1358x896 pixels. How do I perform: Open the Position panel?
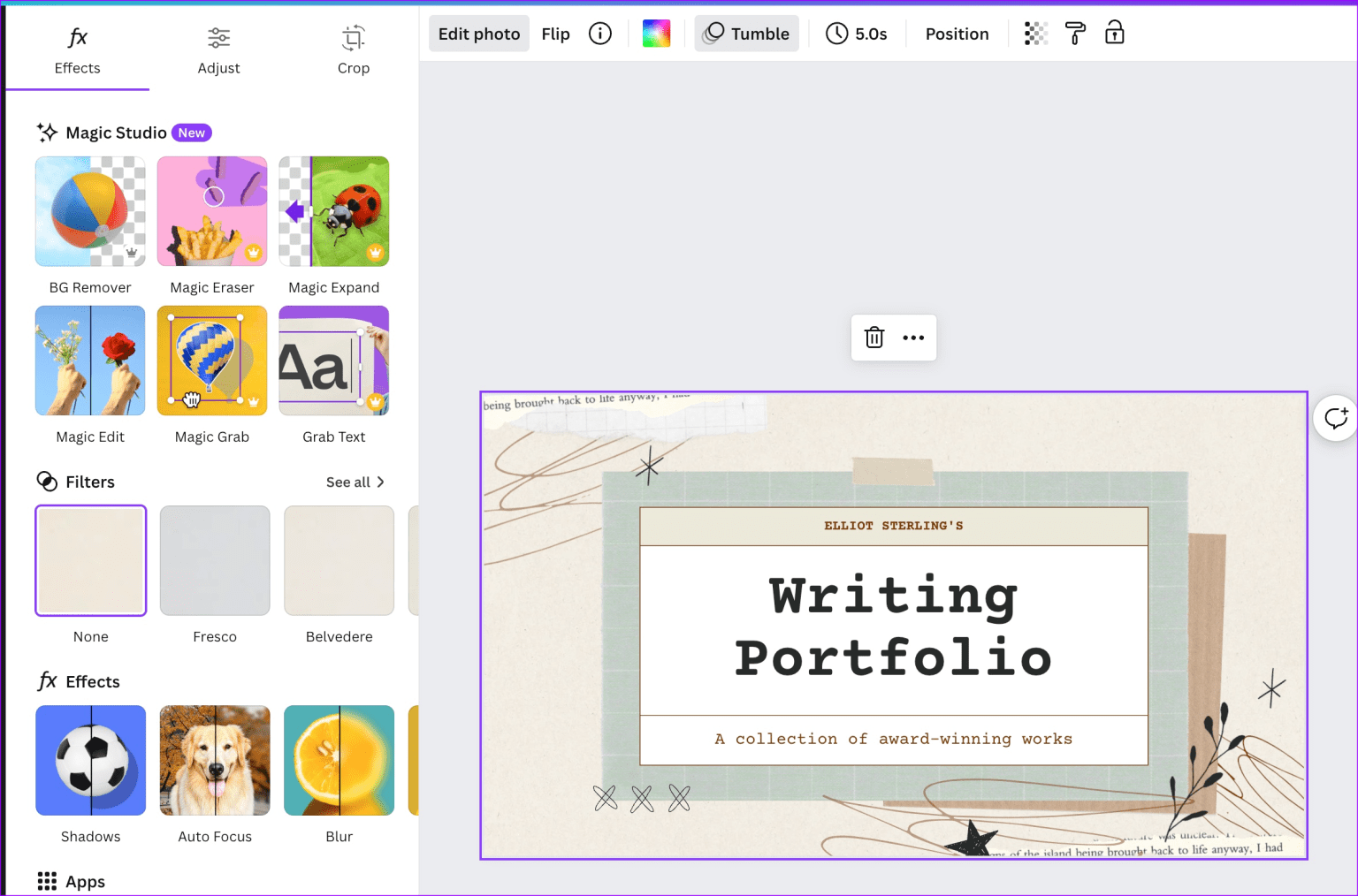coord(957,33)
